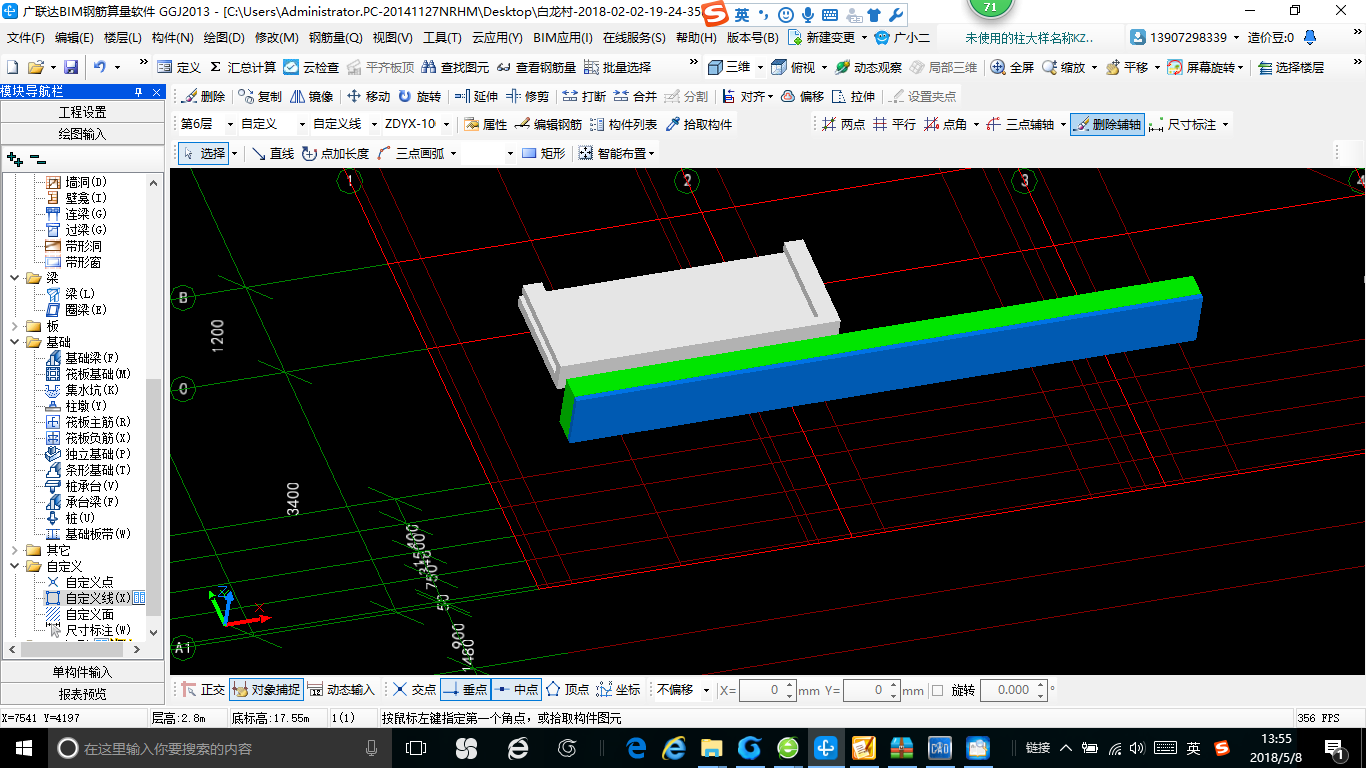Viewport: 1366px width, 768px height.
Task: Select the 矩形 rectangle draw tool
Action: (544, 154)
